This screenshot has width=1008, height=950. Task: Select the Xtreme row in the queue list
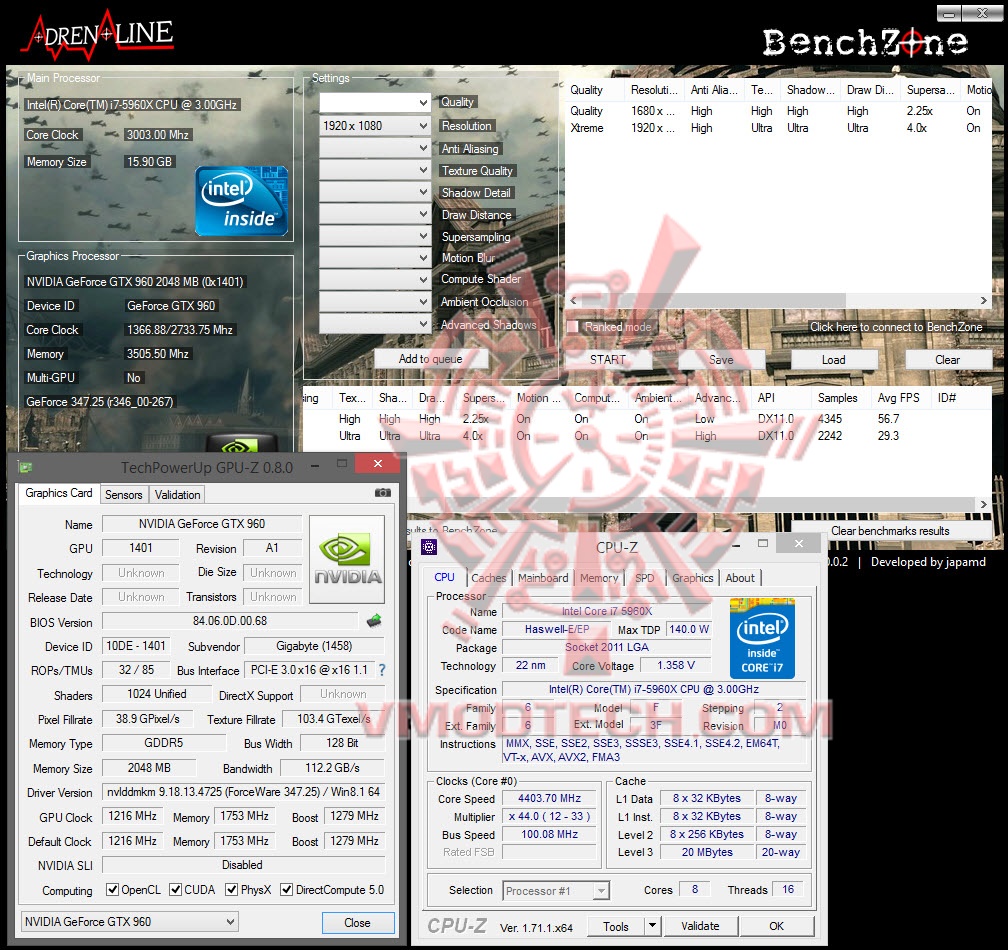[x=778, y=128]
